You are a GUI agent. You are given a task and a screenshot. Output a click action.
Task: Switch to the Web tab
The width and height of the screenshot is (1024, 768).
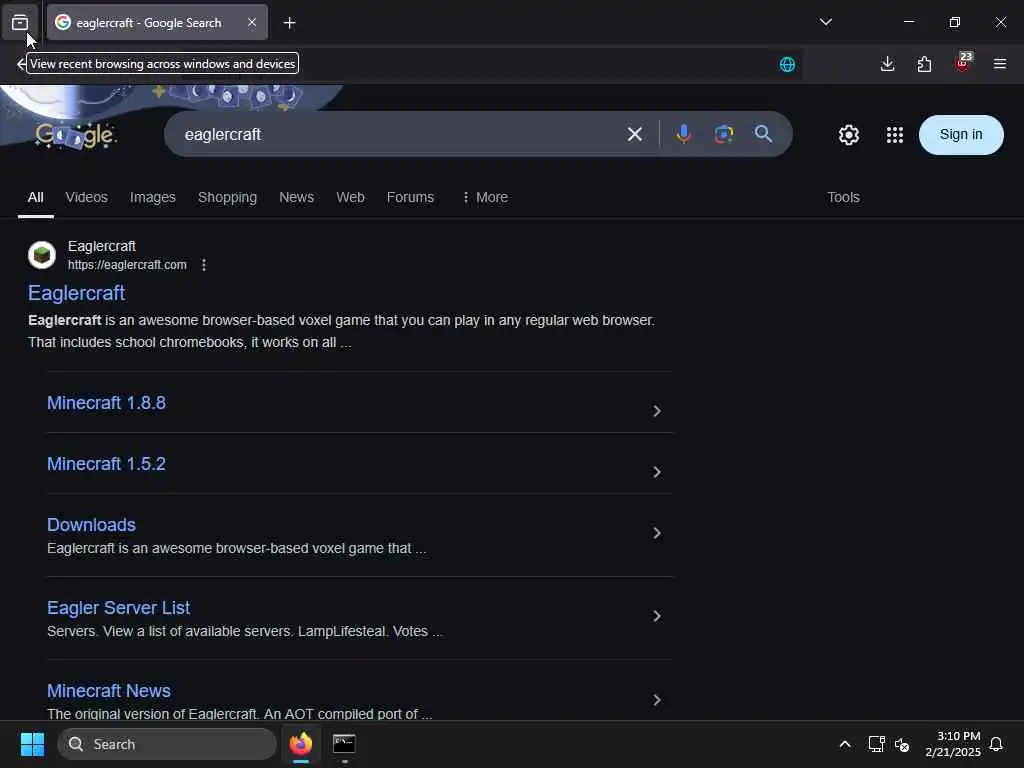pos(350,197)
